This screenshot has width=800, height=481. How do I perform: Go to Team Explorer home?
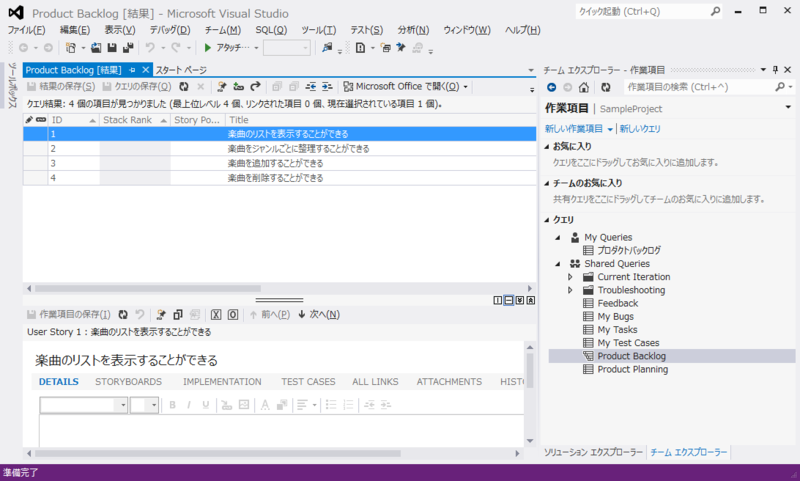[x=584, y=87]
